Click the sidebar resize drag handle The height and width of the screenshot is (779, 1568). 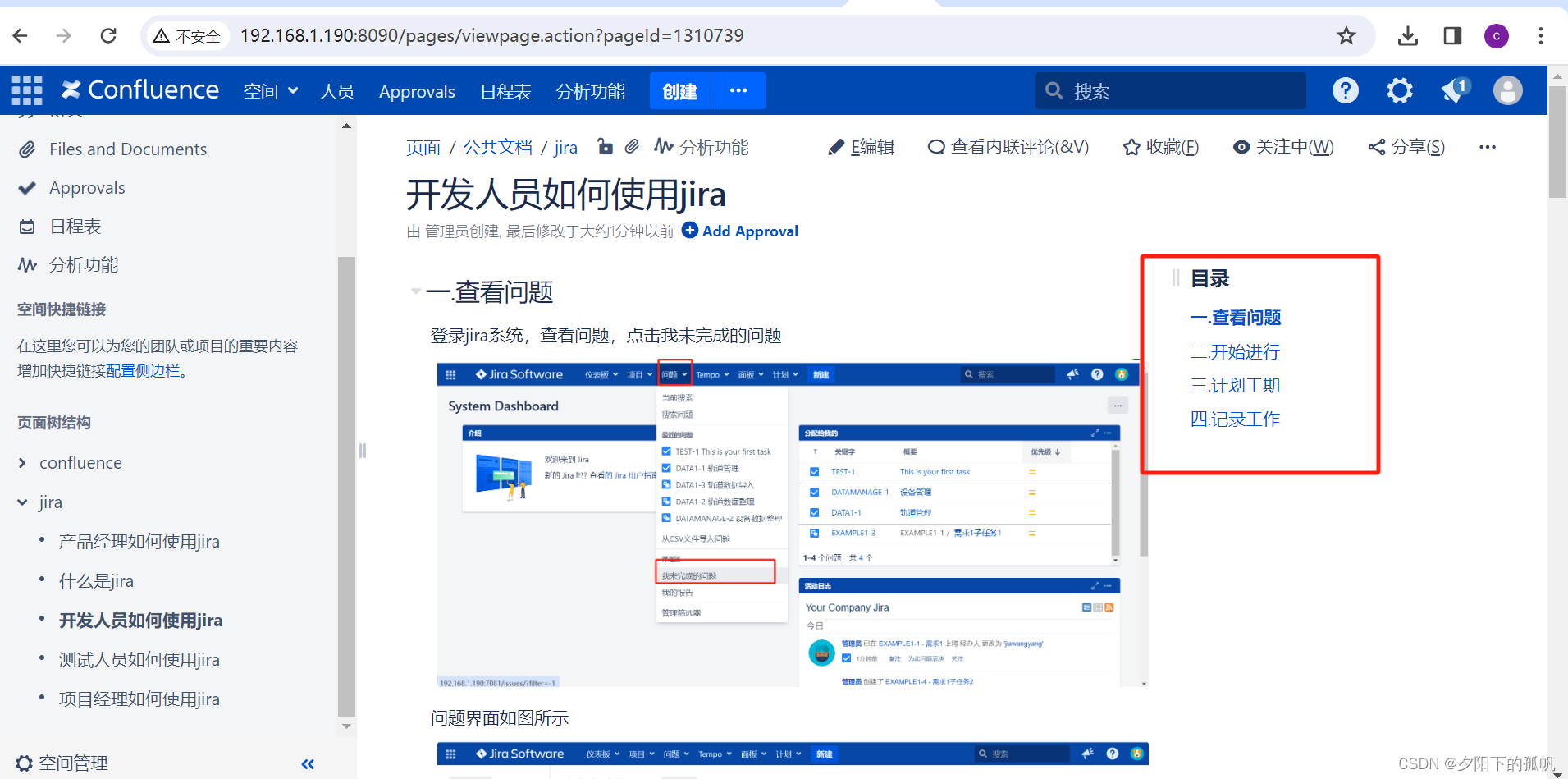click(362, 450)
